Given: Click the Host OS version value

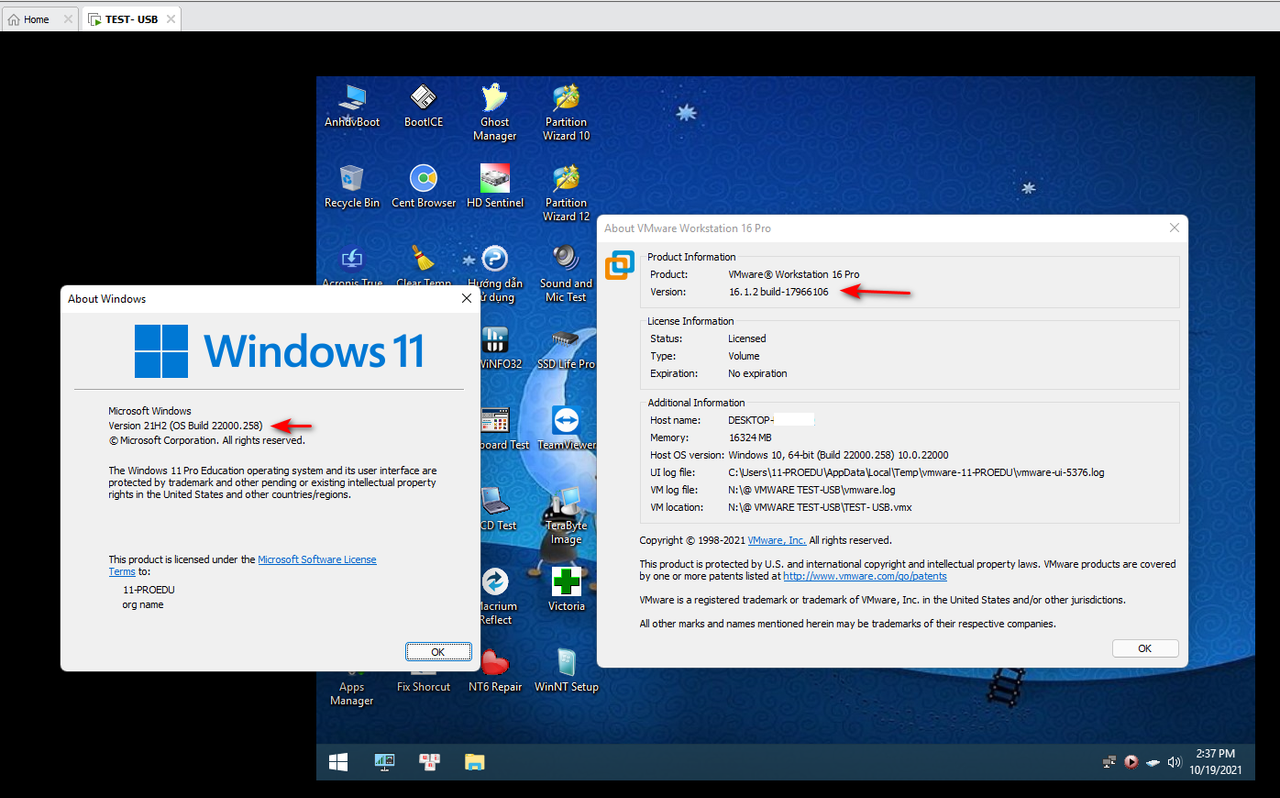Looking at the screenshot, I should coord(838,455).
